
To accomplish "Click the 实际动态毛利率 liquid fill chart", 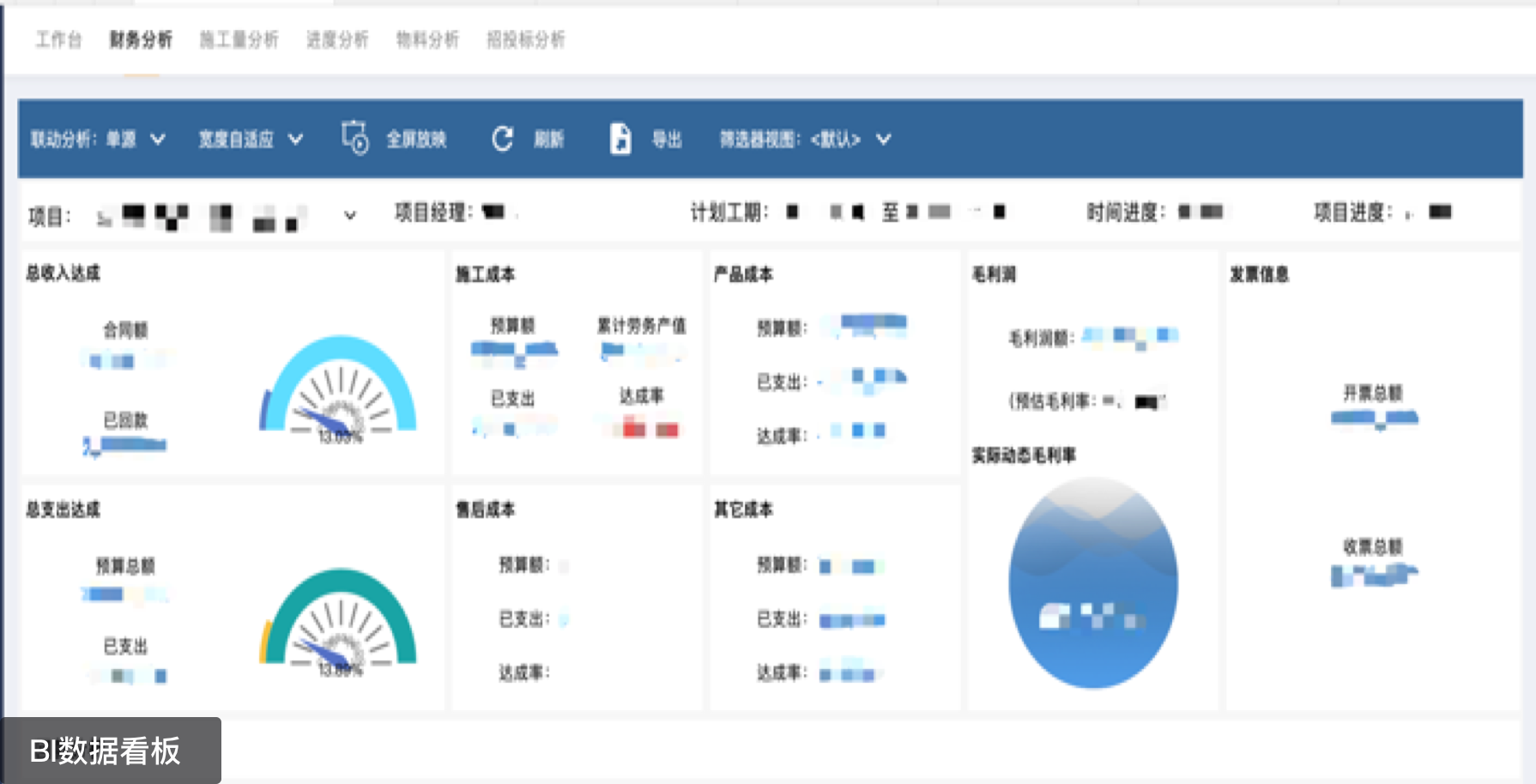I will coord(1092,583).
